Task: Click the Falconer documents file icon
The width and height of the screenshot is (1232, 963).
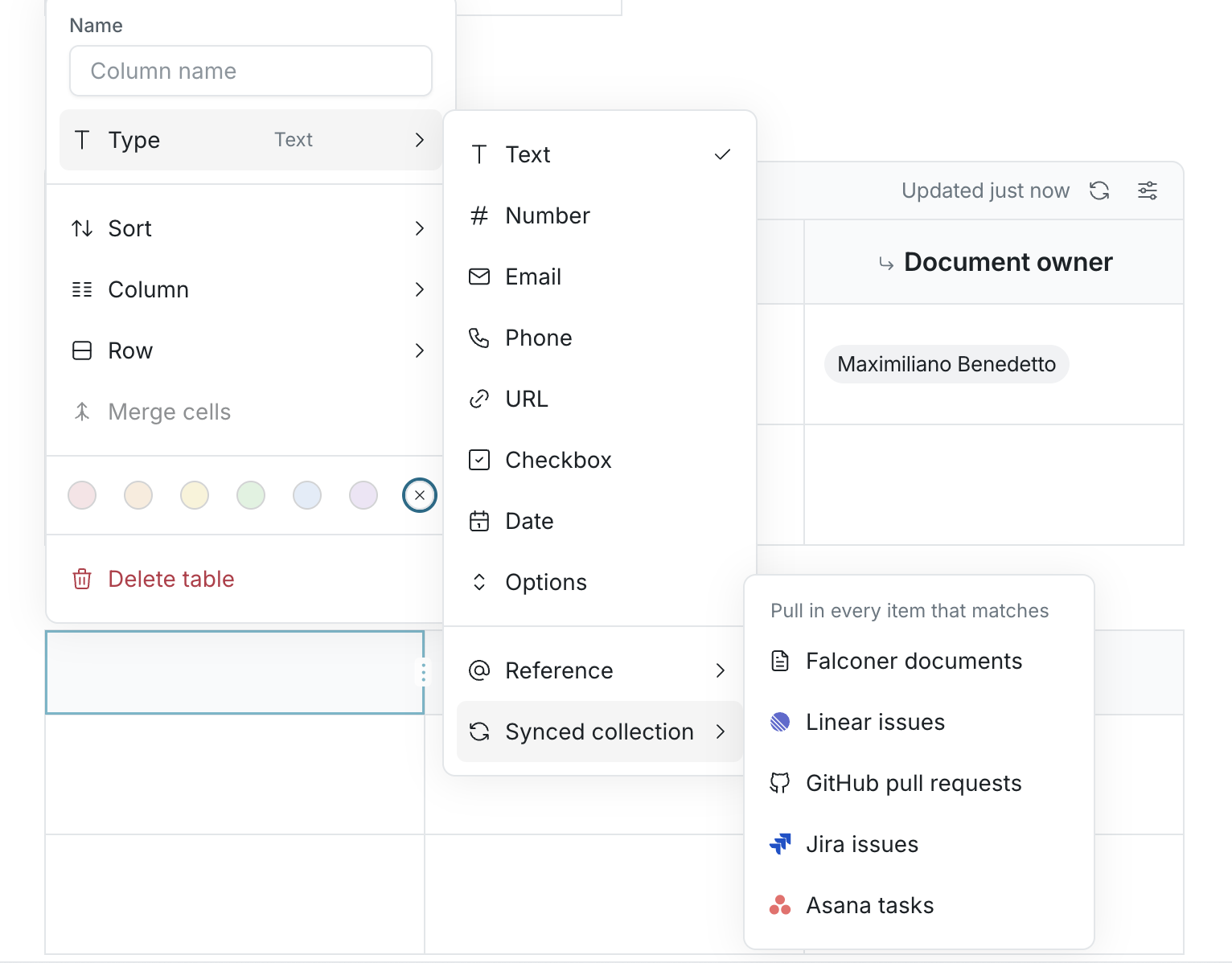Action: click(x=780, y=661)
